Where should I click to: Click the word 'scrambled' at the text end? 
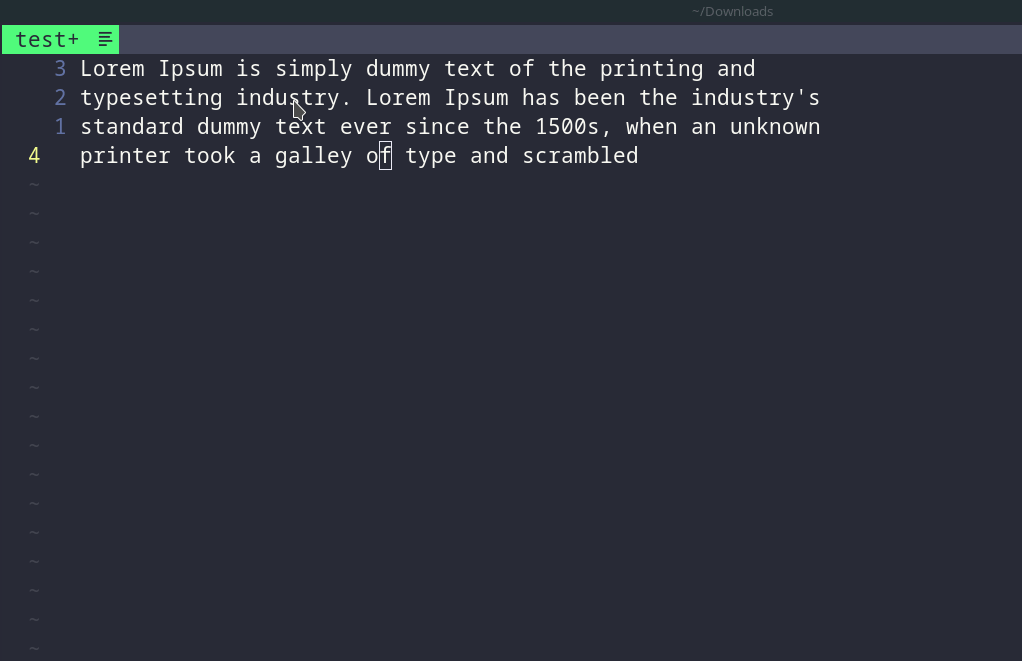coord(580,156)
